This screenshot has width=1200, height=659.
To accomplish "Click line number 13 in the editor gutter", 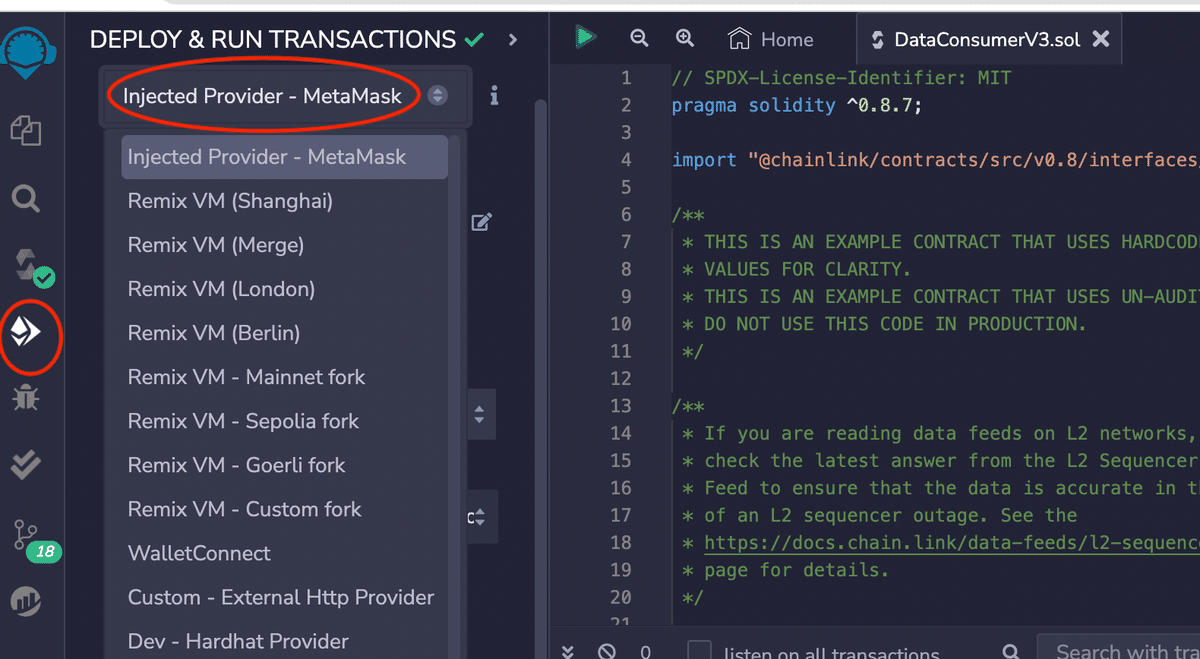I will coord(620,406).
